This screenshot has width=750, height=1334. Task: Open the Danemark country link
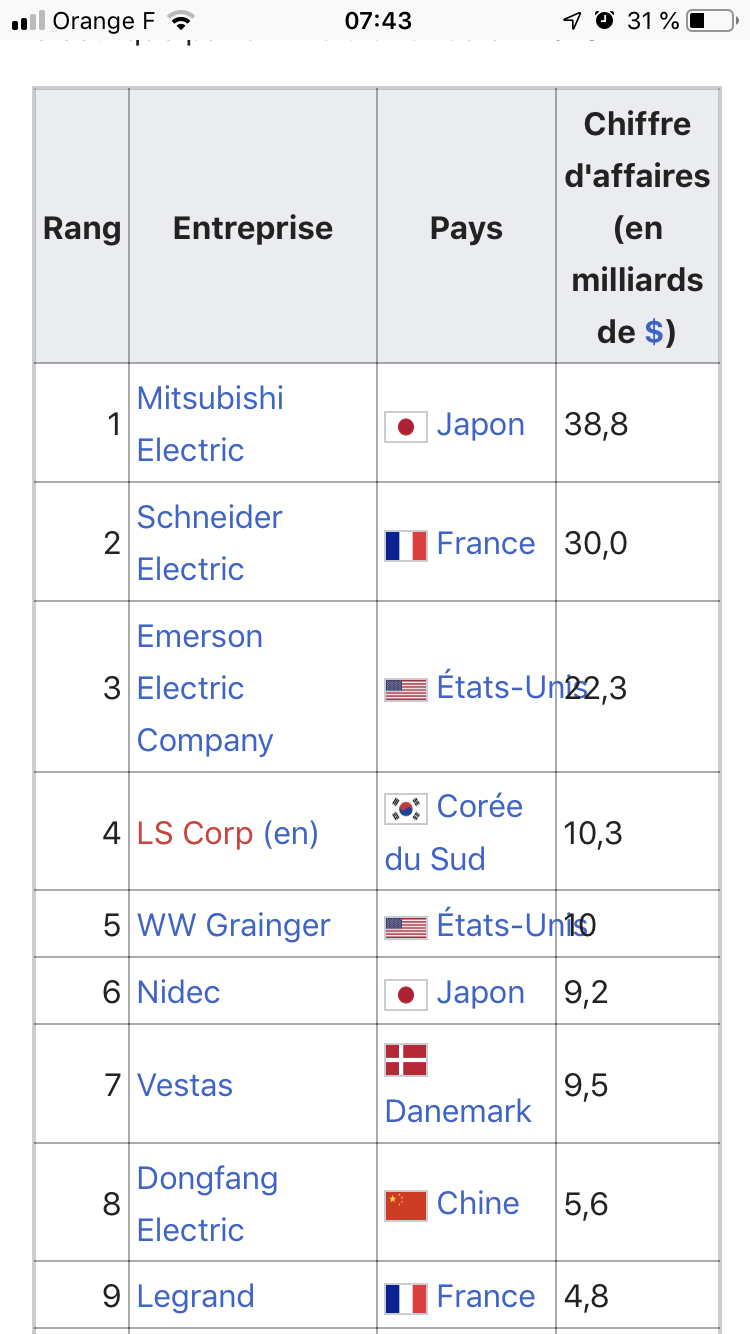click(458, 1111)
